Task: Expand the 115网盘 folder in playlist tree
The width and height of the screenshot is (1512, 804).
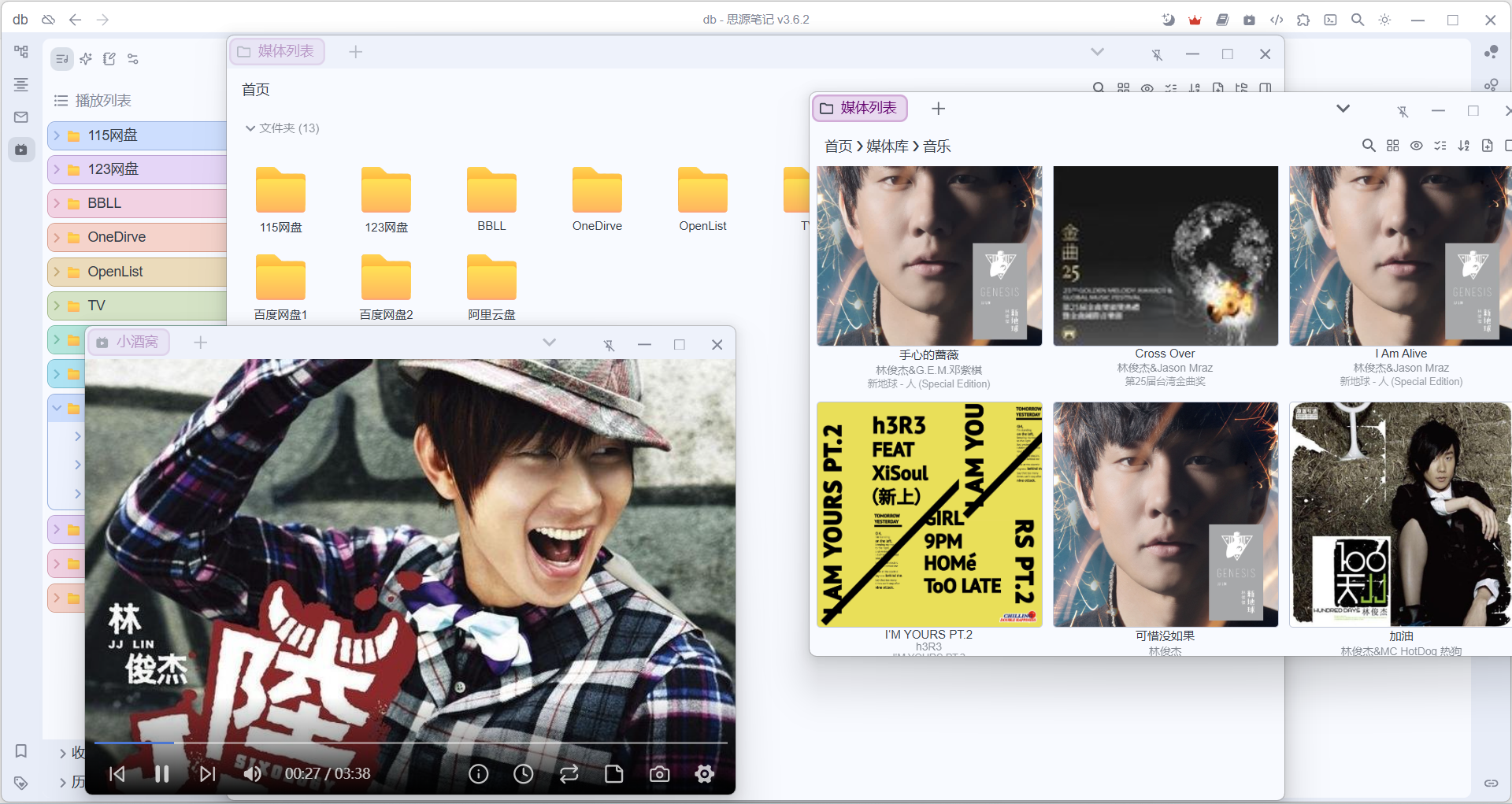Action: (x=57, y=135)
